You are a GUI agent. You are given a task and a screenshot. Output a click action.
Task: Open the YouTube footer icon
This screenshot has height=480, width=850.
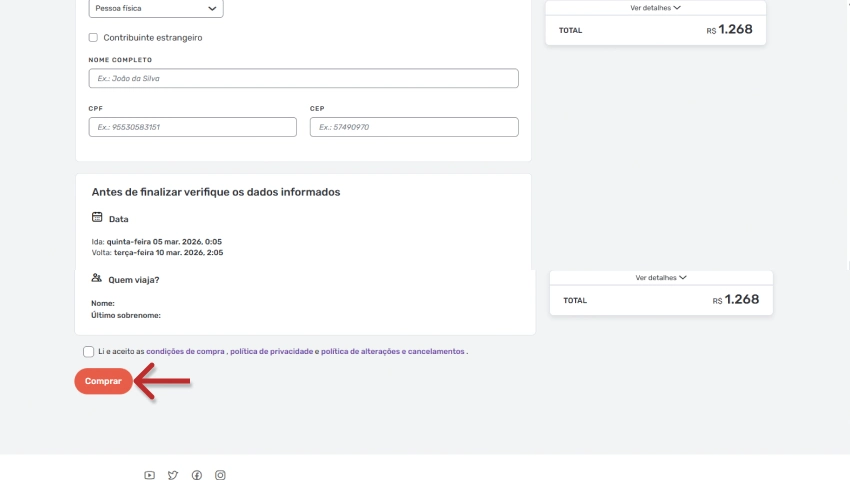click(x=149, y=475)
